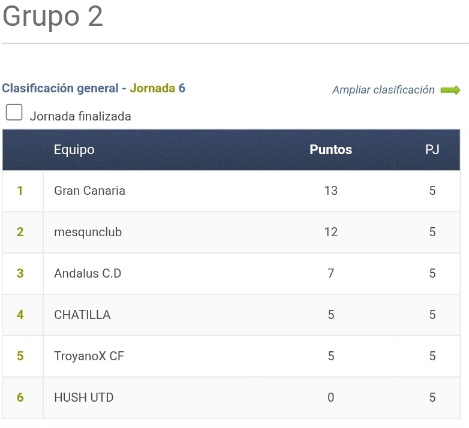Click the green arrow next to Ampliar clasificación
The image size is (469, 428).
(450, 90)
